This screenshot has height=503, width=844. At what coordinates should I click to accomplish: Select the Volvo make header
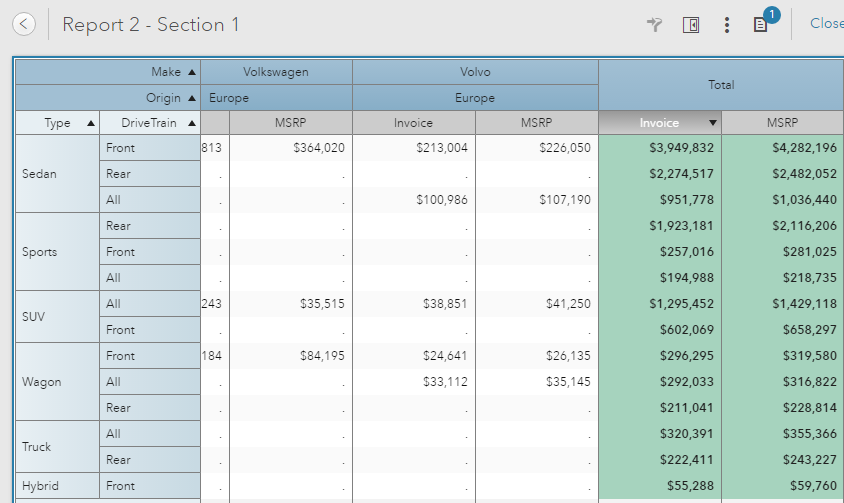pos(475,72)
